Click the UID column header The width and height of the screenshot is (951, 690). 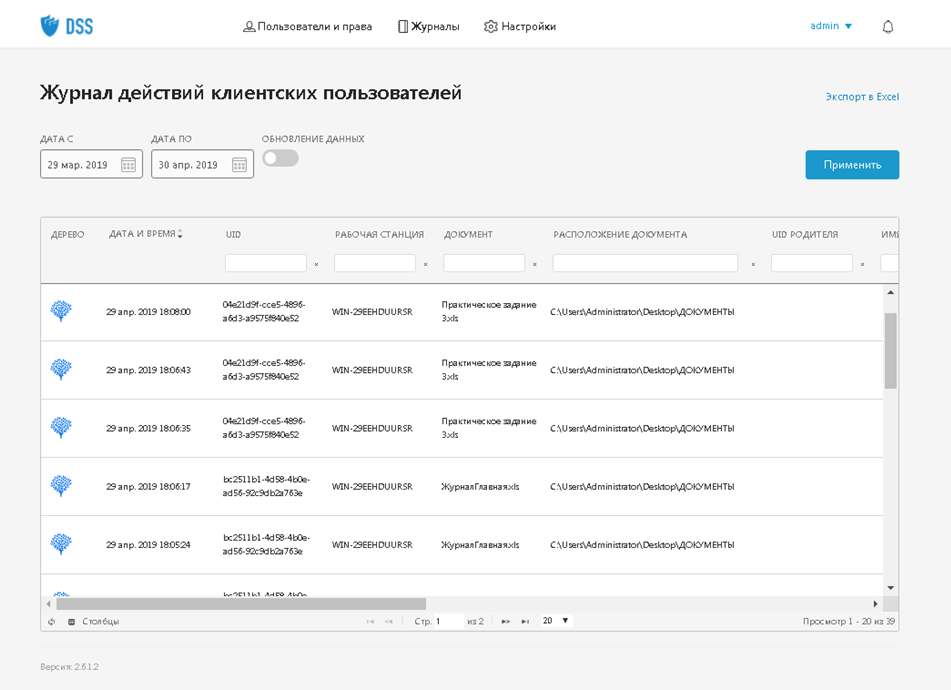234,235
